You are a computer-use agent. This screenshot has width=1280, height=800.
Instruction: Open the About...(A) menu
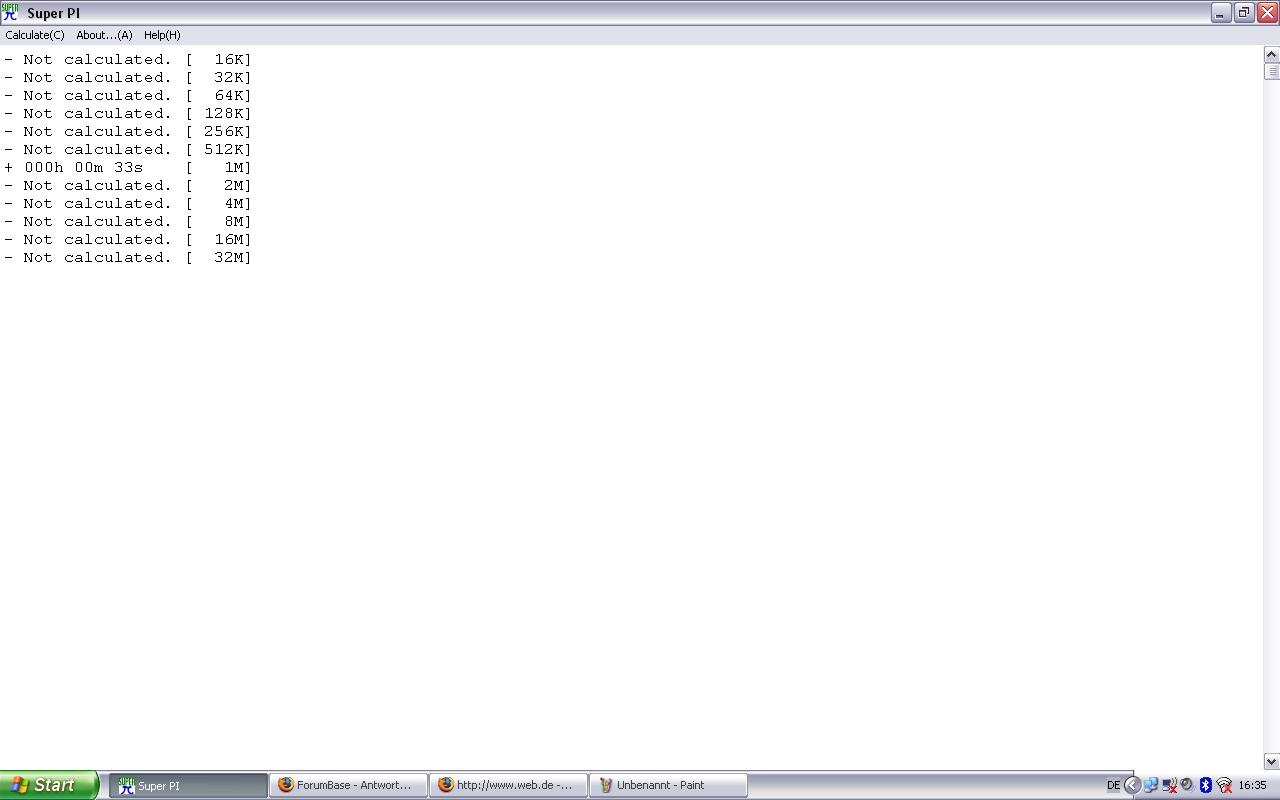pyautogui.click(x=104, y=35)
